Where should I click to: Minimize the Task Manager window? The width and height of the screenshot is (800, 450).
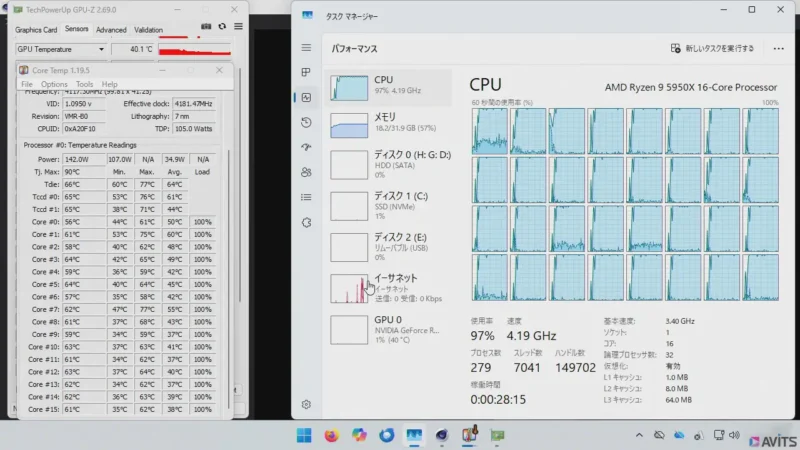pyautogui.click(x=723, y=10)
